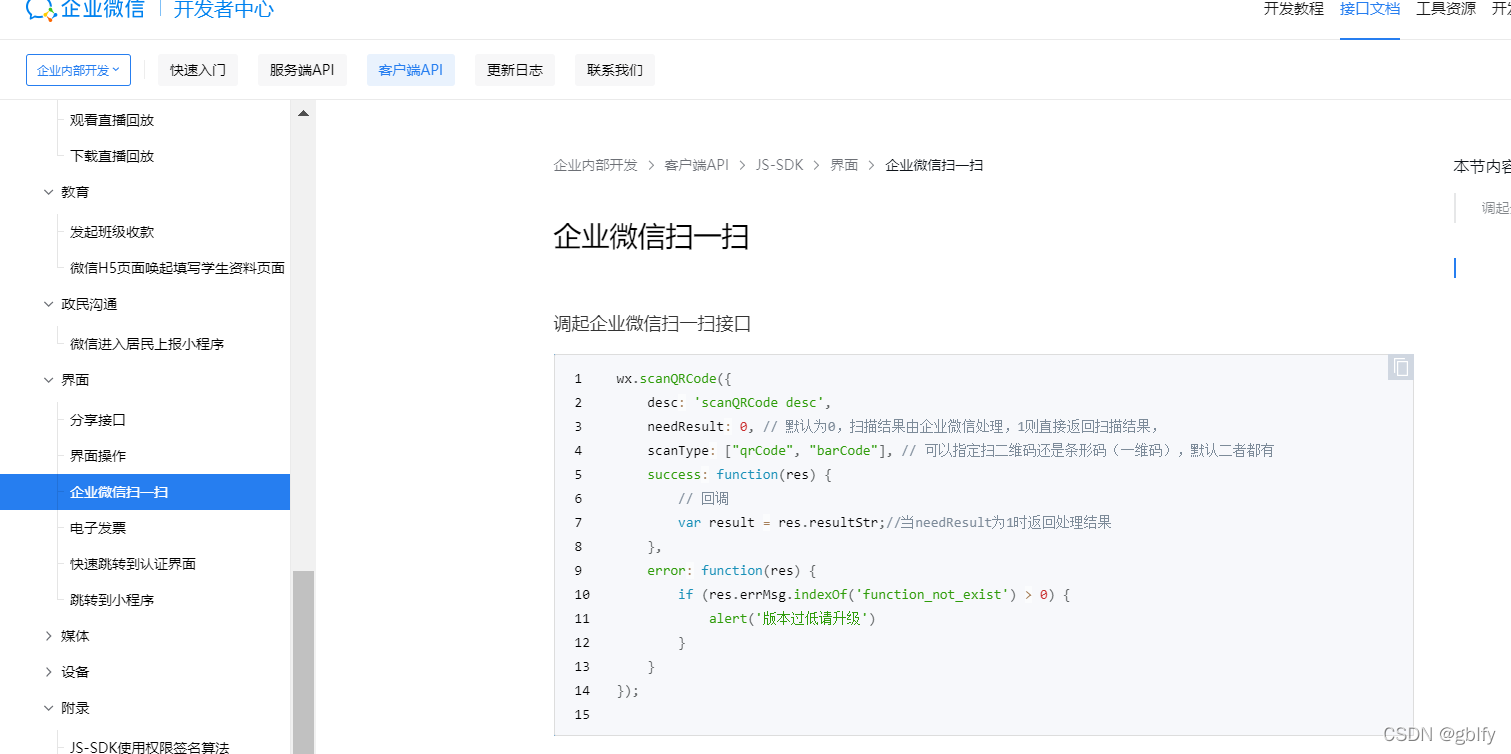Open the JS-SDK breadcrumb link
The image size is (1511, 754).
point(780,164)
